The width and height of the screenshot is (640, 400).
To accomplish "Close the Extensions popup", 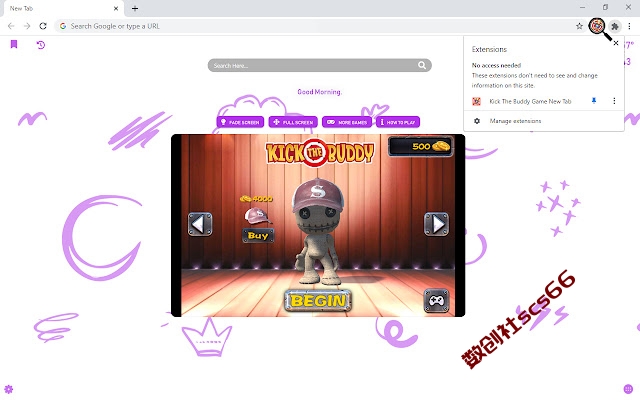I will 616,43.
